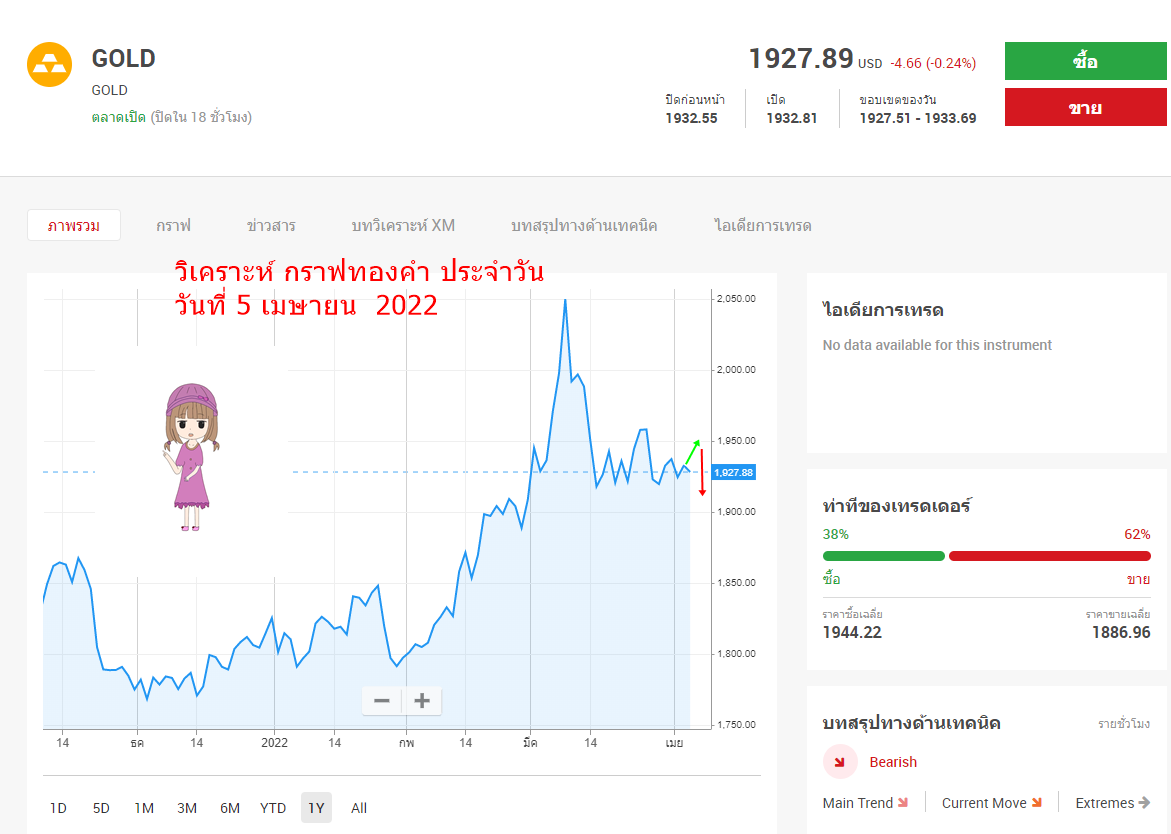1171x834 pixels.
Task: Open the บทวิเคราะห์ XM tab
Action: (403, 225)
